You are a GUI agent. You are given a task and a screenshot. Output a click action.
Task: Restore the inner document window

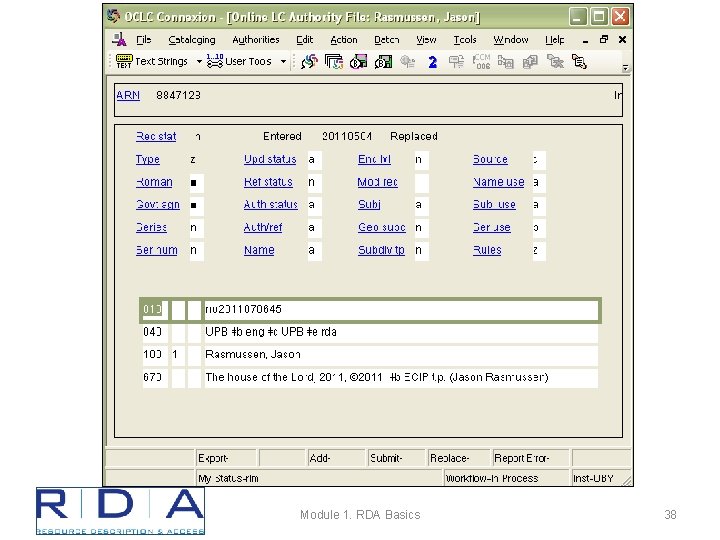[x=604, y=39]
